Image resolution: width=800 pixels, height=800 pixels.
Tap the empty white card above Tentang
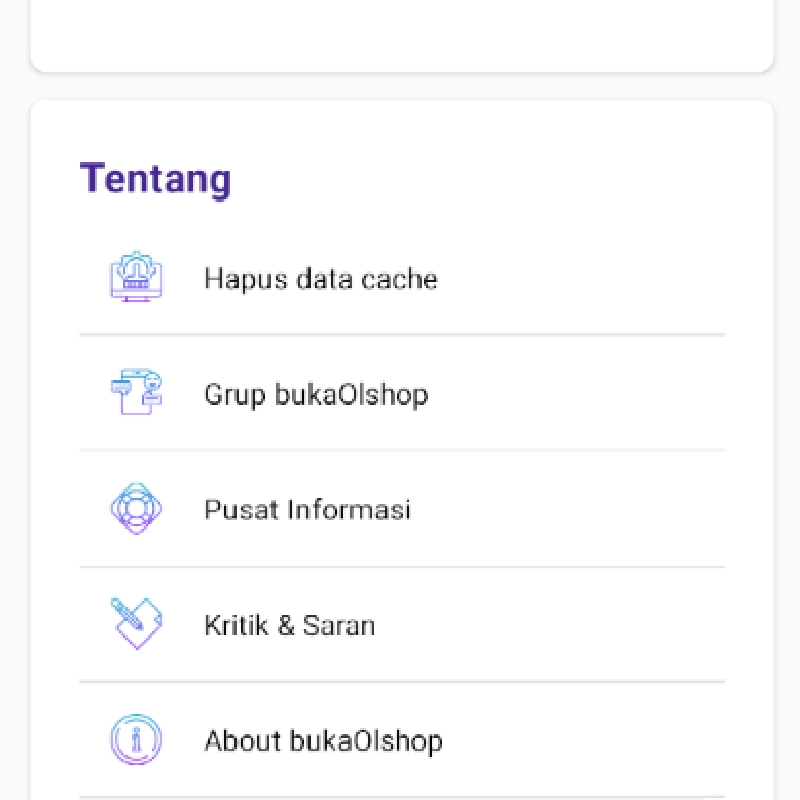(402, 33)
